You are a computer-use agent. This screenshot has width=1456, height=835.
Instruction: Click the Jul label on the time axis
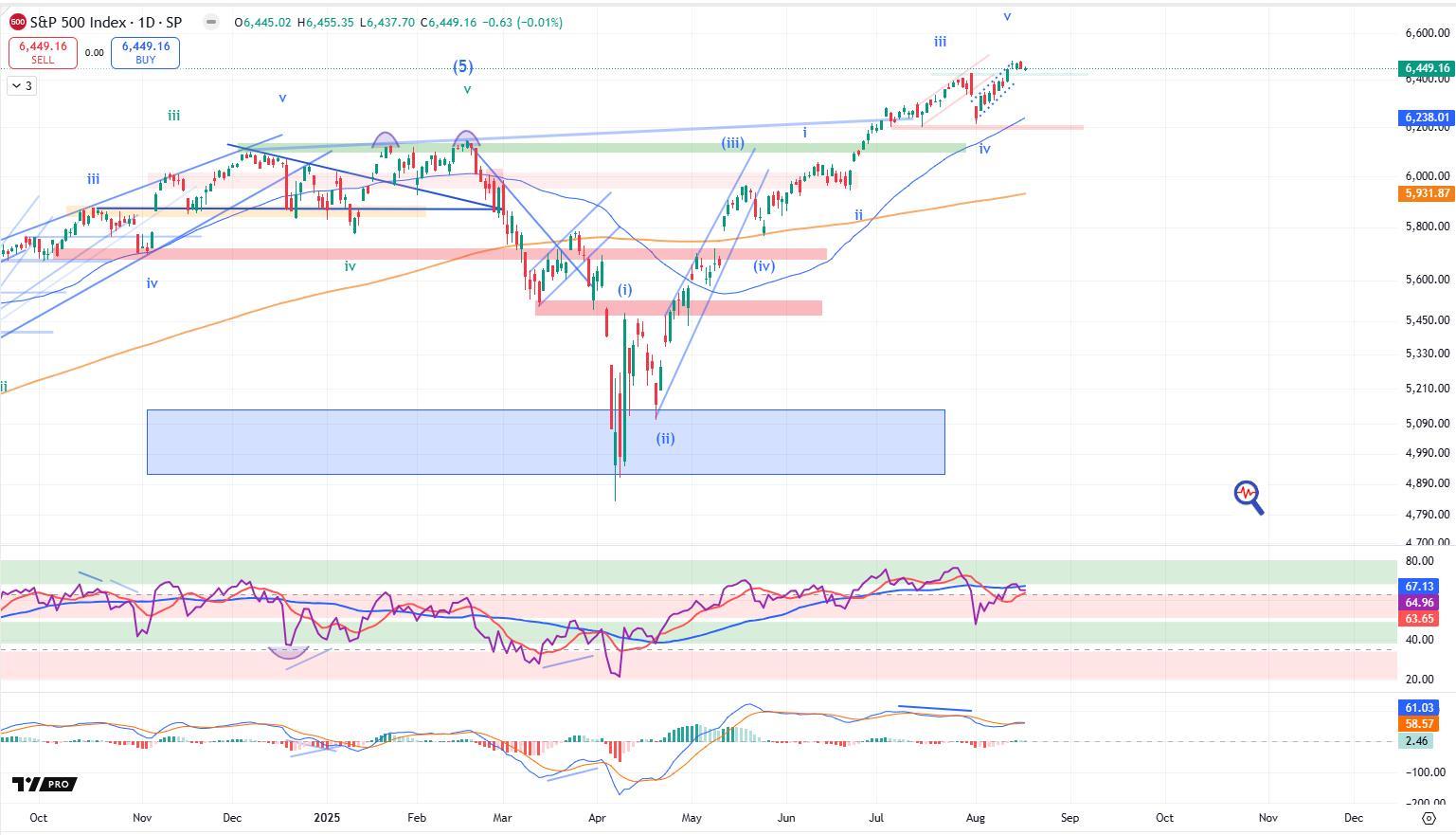[x=877, y=817]
